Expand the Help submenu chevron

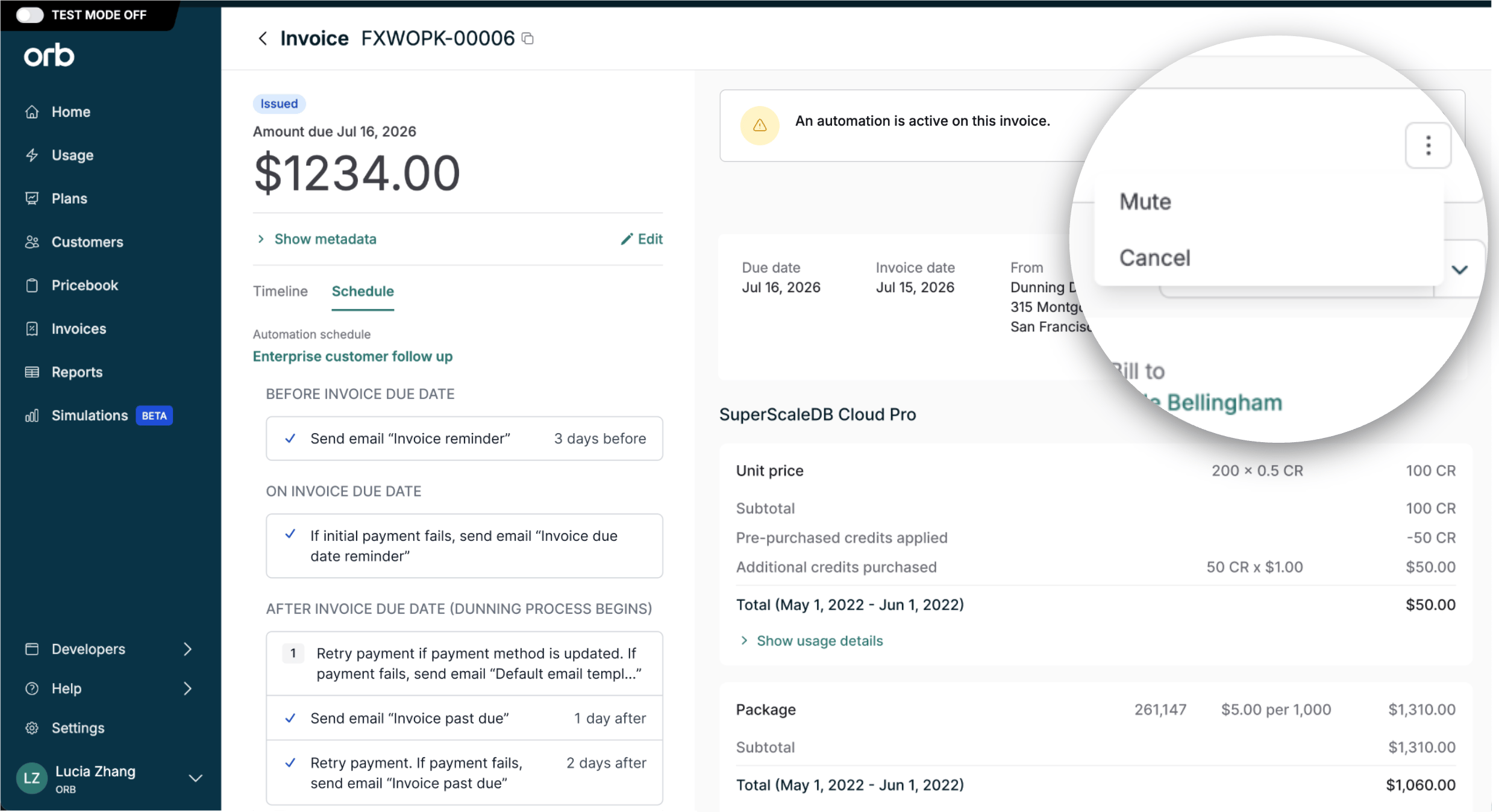[x=187, y=688]
